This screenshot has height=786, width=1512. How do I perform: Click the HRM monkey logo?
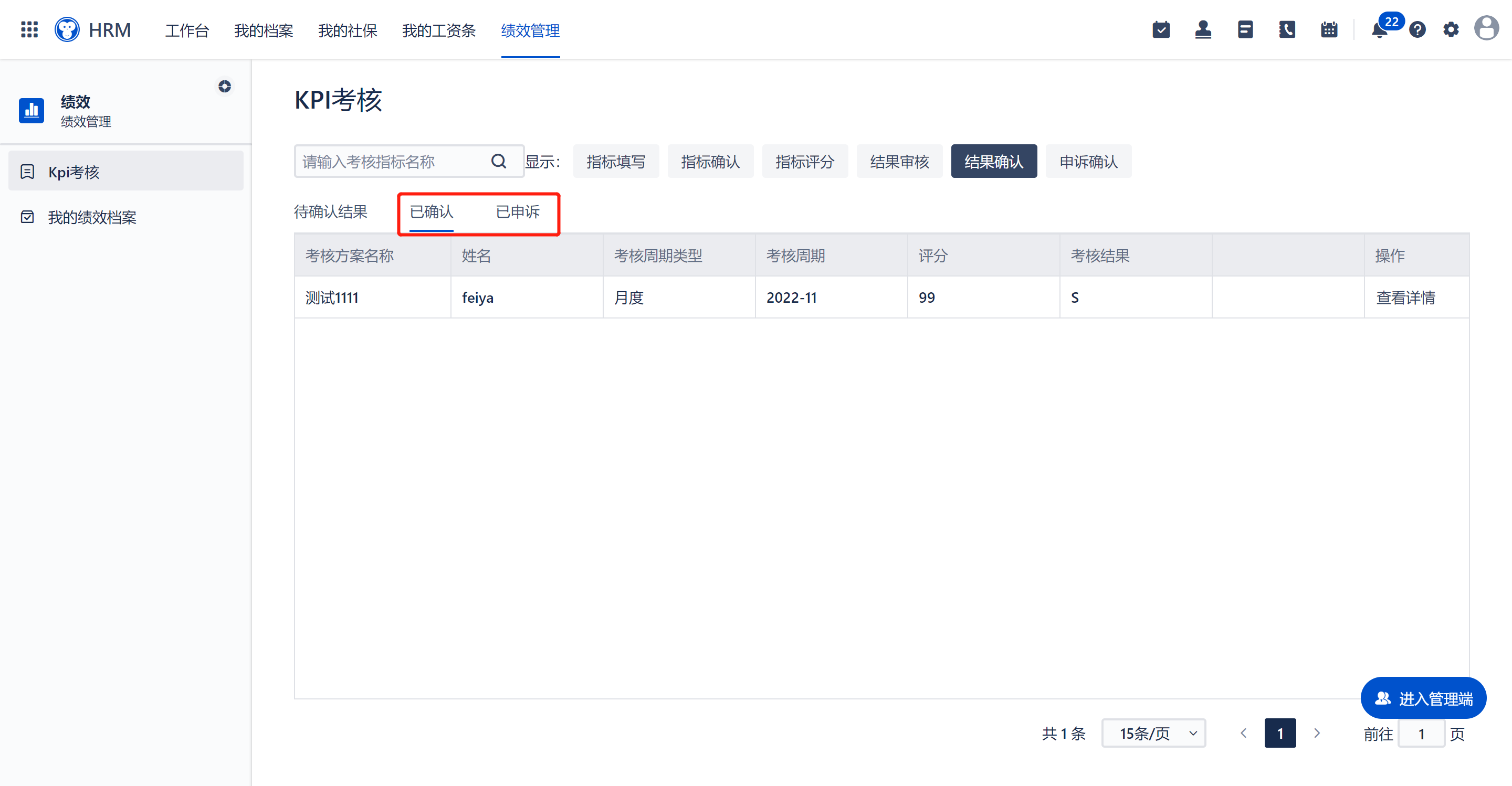point(67,29)
